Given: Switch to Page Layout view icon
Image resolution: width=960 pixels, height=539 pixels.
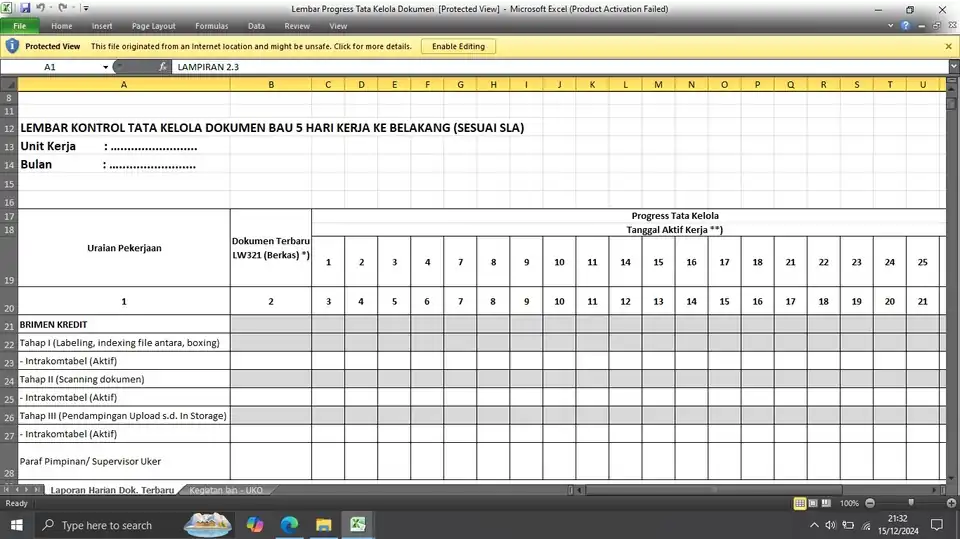Looking at the screenshot, I should 813,503.
